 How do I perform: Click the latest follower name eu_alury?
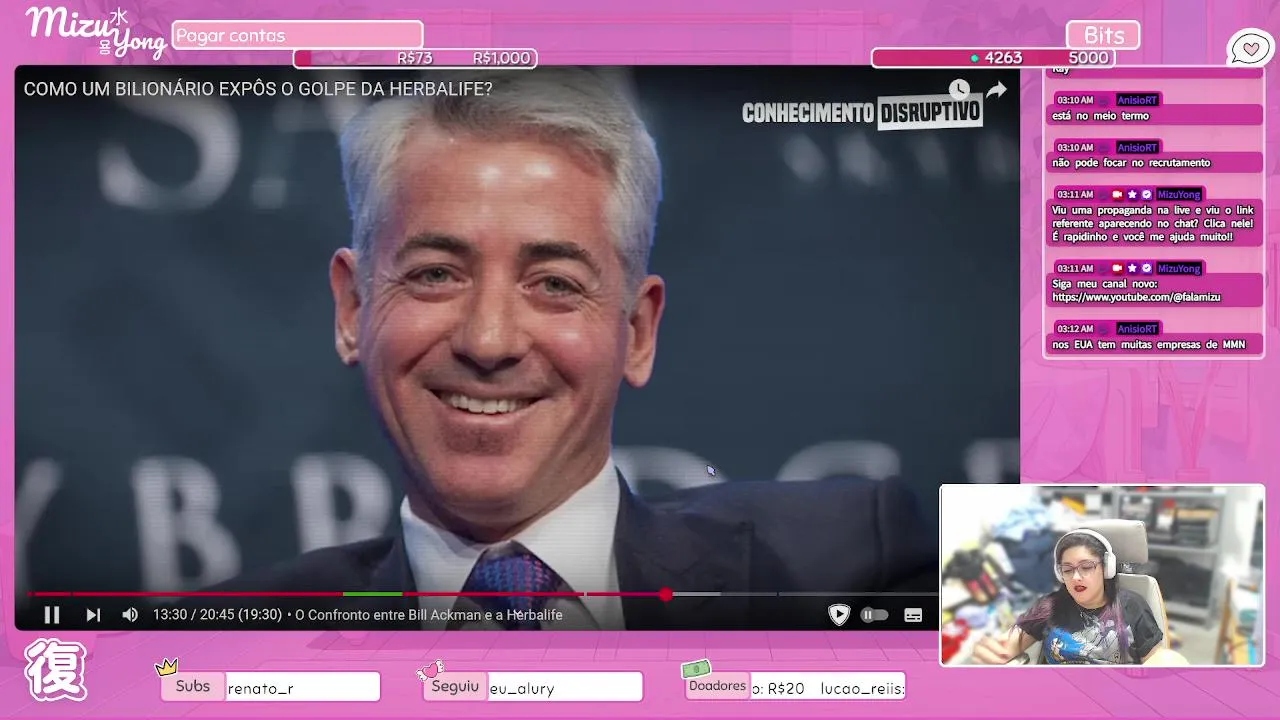pos(522,688)
